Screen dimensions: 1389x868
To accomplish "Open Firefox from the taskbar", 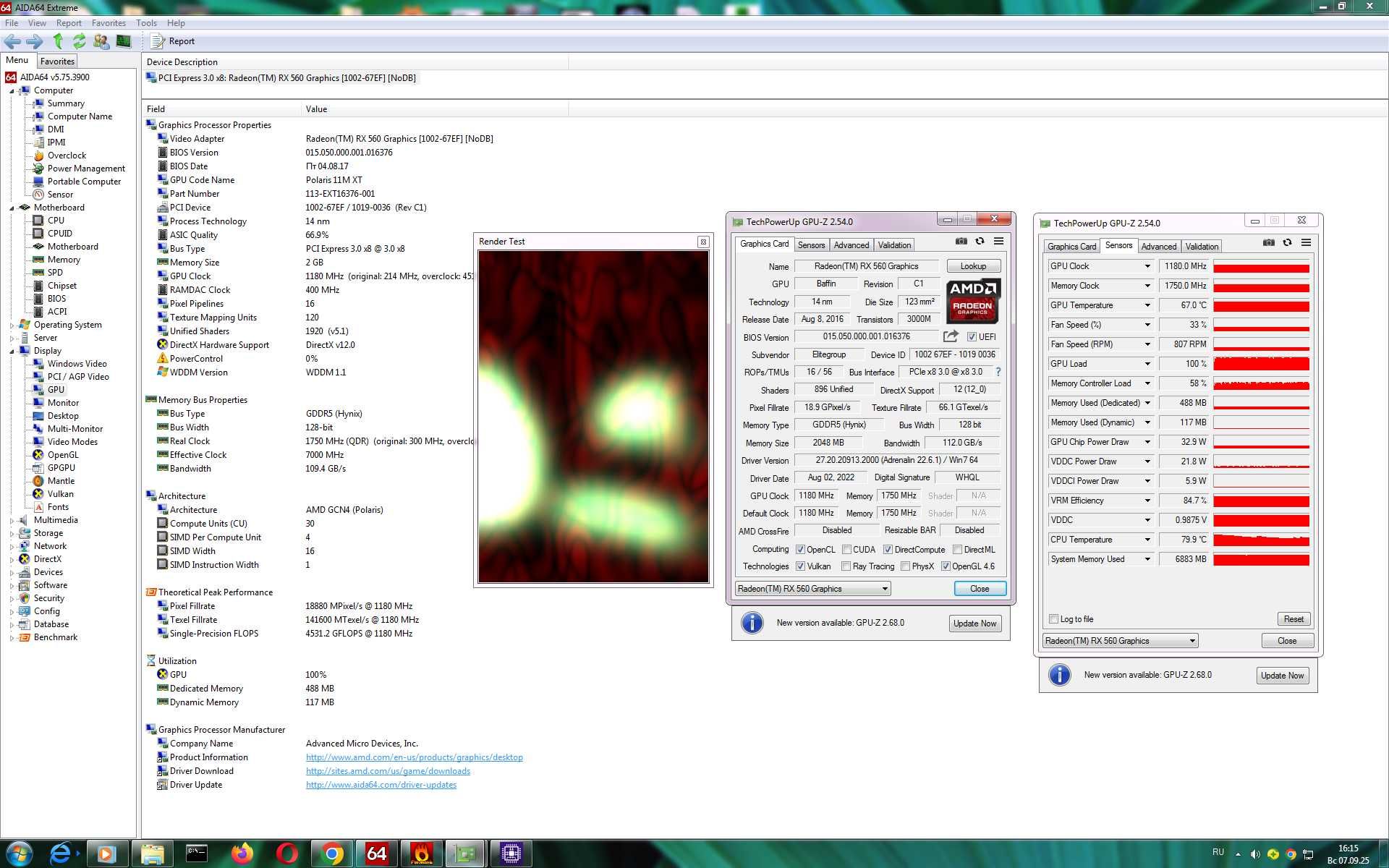I will click(x=242, y=854).
